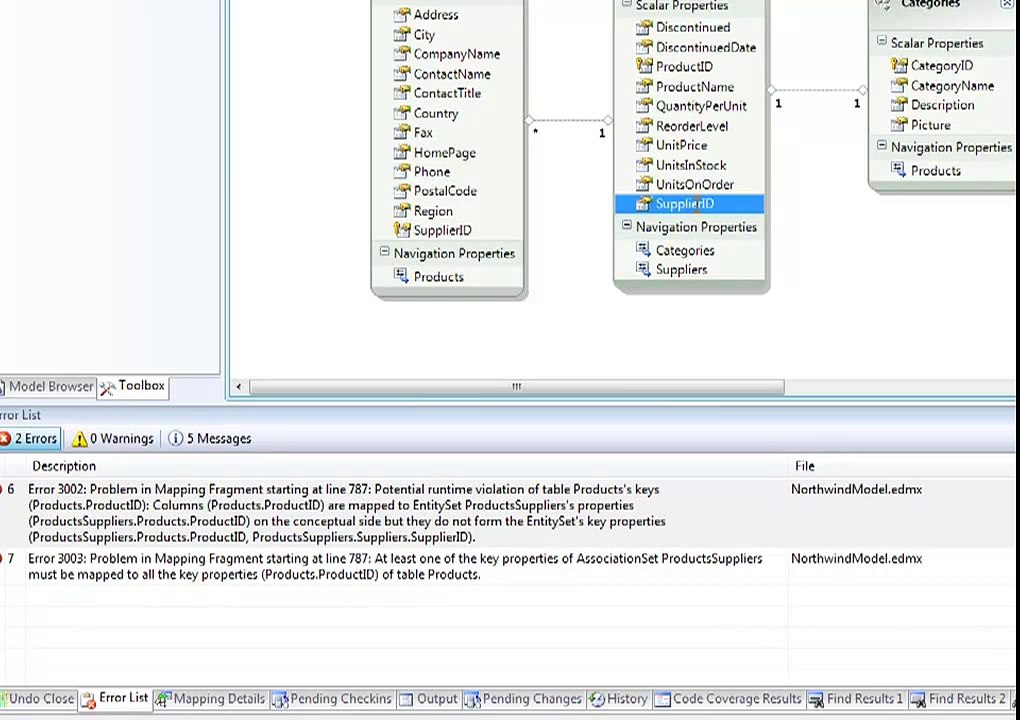Switch to the Toolbox tab

click(x=133, y=386)
